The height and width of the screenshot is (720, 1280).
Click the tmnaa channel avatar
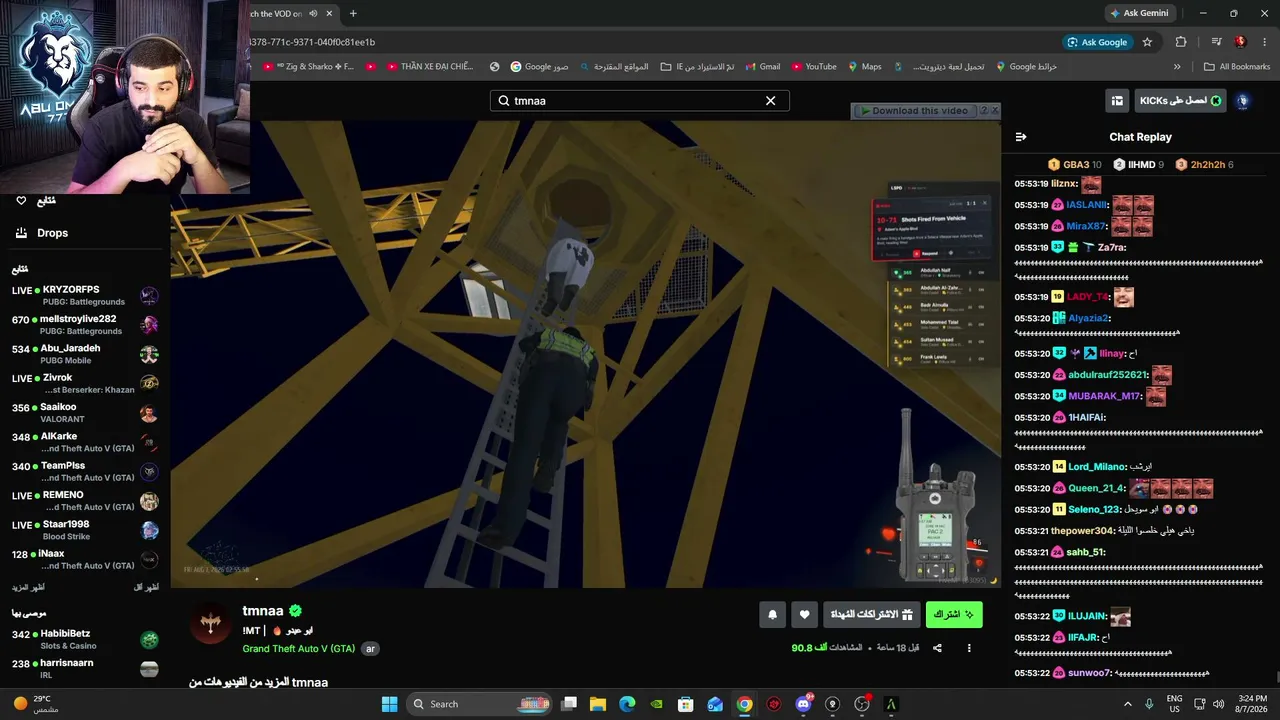(x=210, y=625)
